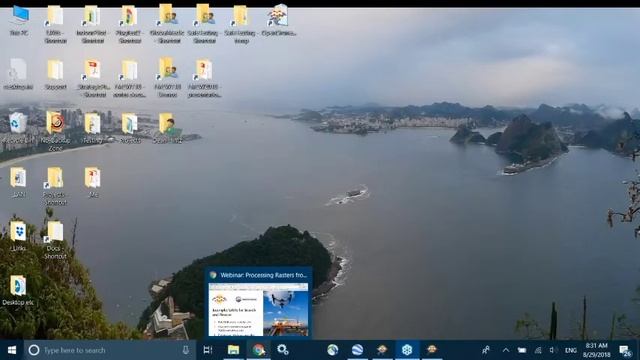640x360 pixels.
Task: Switch to the snowflake app on taskbar
Action: 407,350
